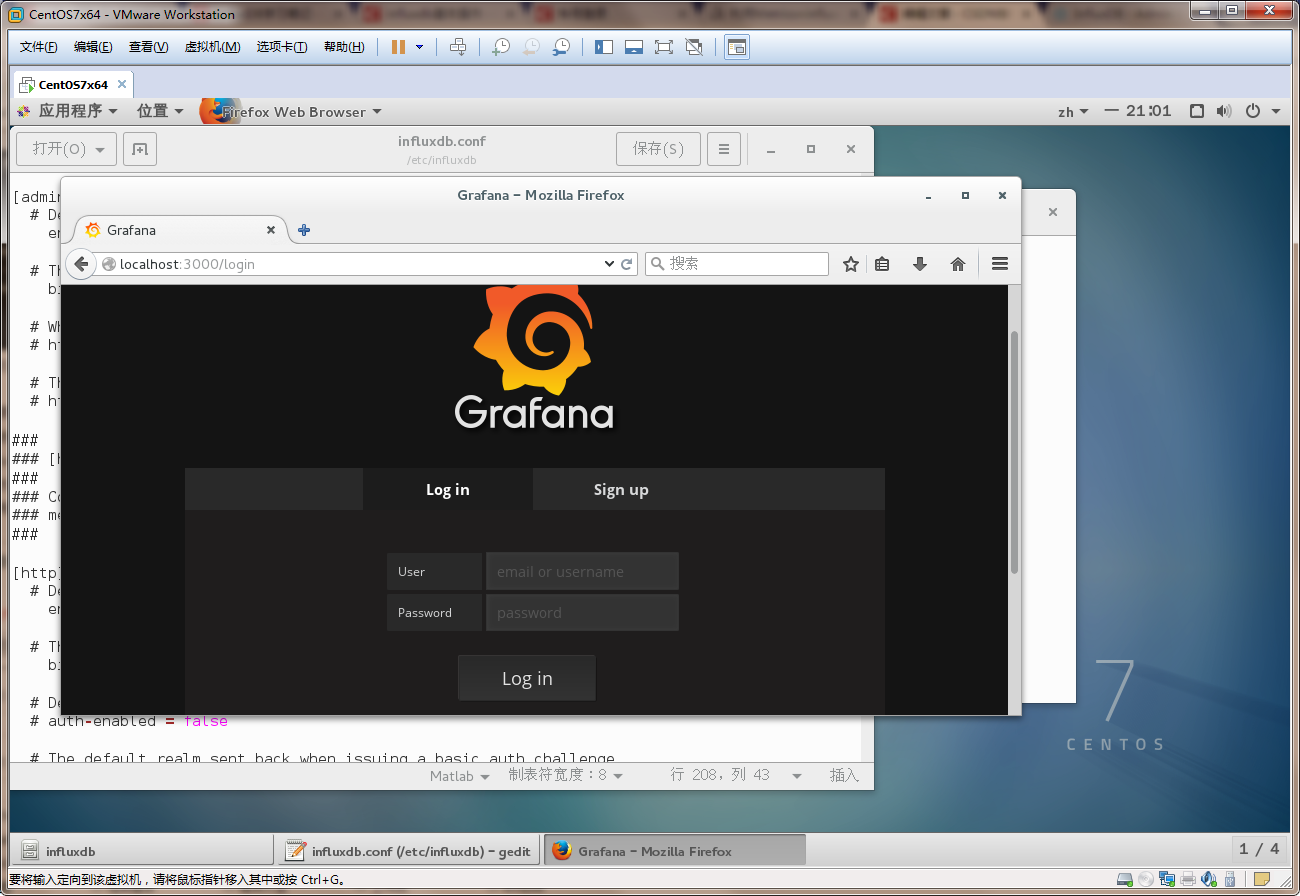
Task: Click the Grafana Log in button
Action: point(527,678)
